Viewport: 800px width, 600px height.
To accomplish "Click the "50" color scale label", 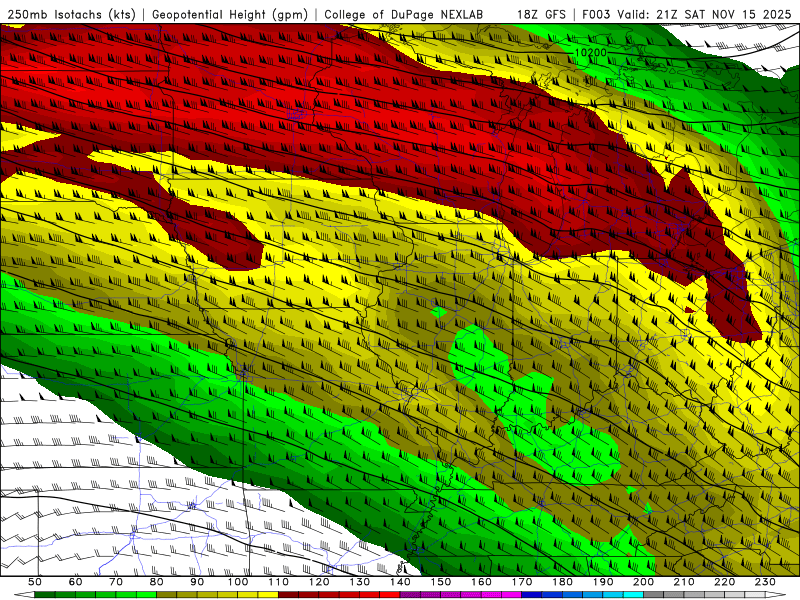I will pyautogui.click(x=35, y=582).
